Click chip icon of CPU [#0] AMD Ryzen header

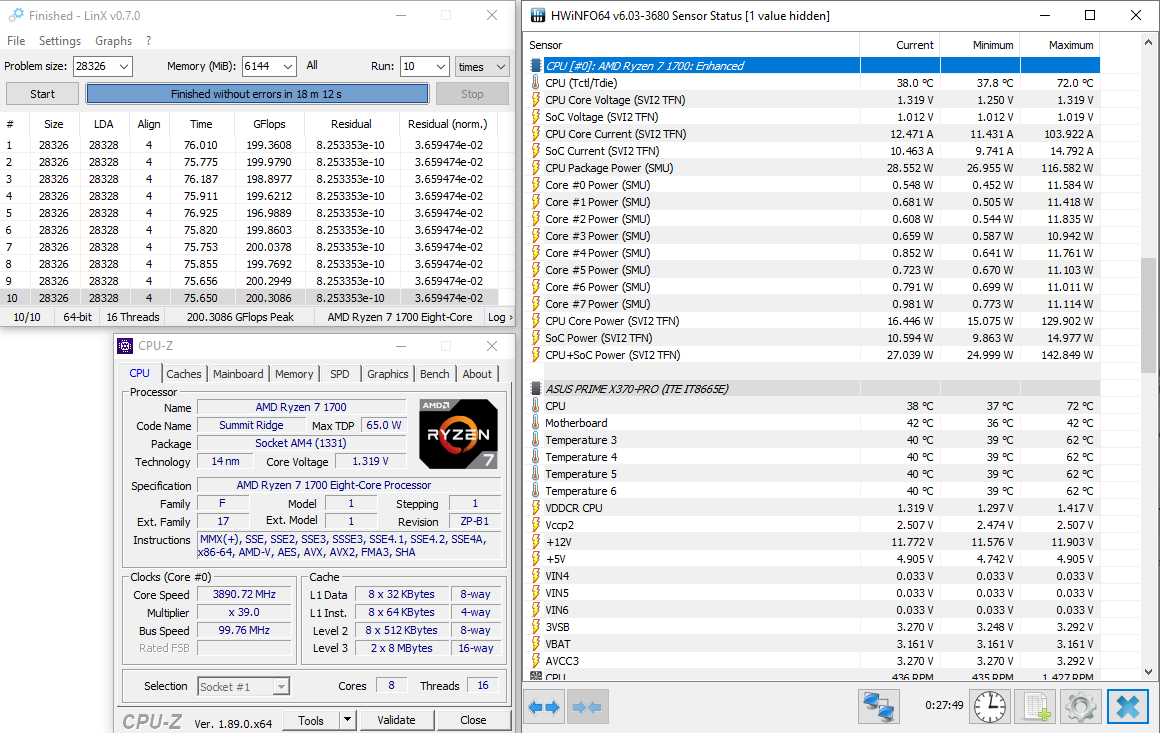[x=536, y=66]
